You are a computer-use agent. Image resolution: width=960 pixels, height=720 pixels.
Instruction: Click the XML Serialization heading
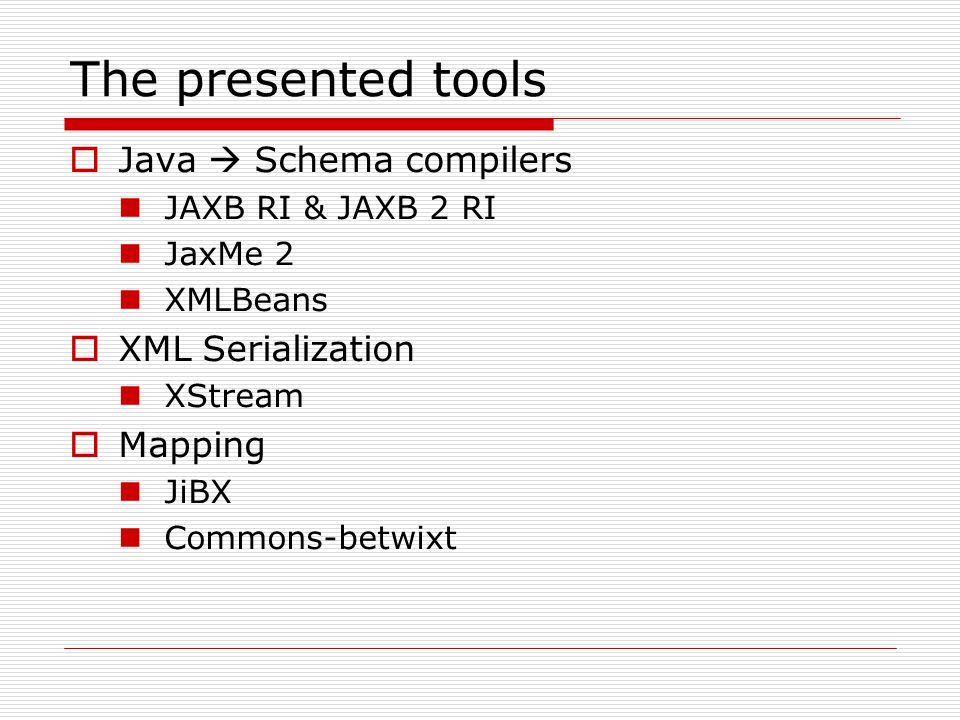(267, 348)
